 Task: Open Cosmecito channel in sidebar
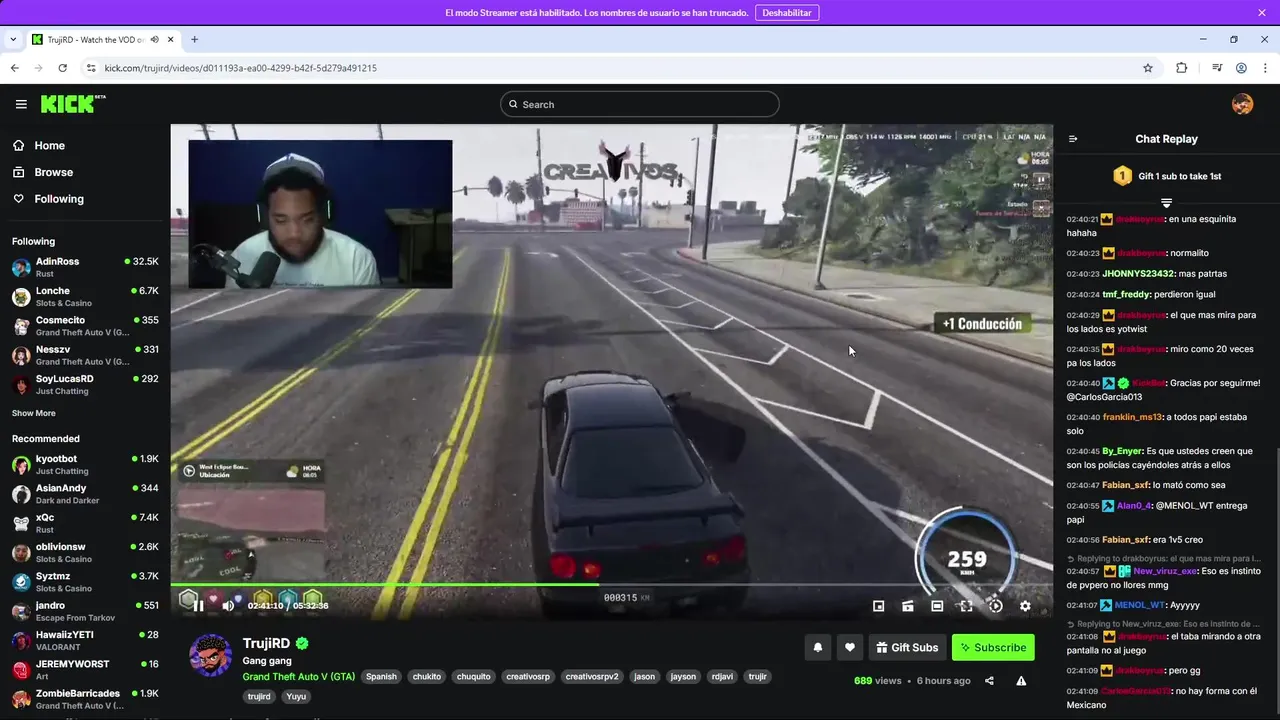coord(85,326)
